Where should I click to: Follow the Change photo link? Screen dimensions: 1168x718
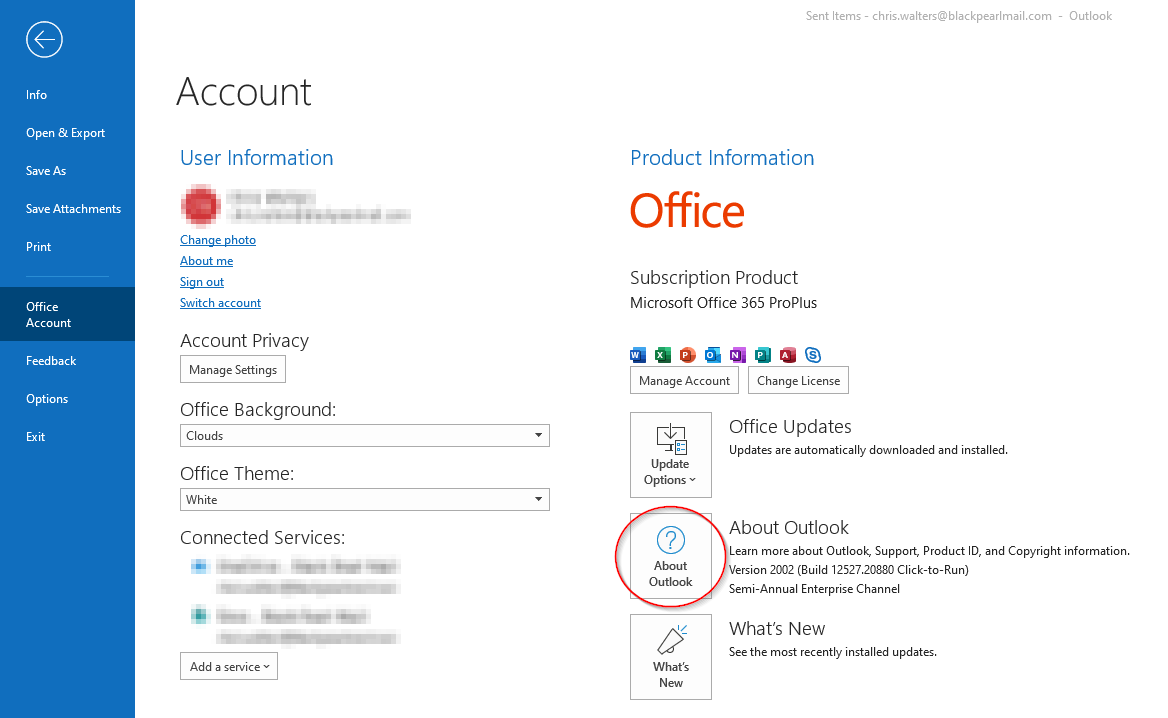coord(218,240)
